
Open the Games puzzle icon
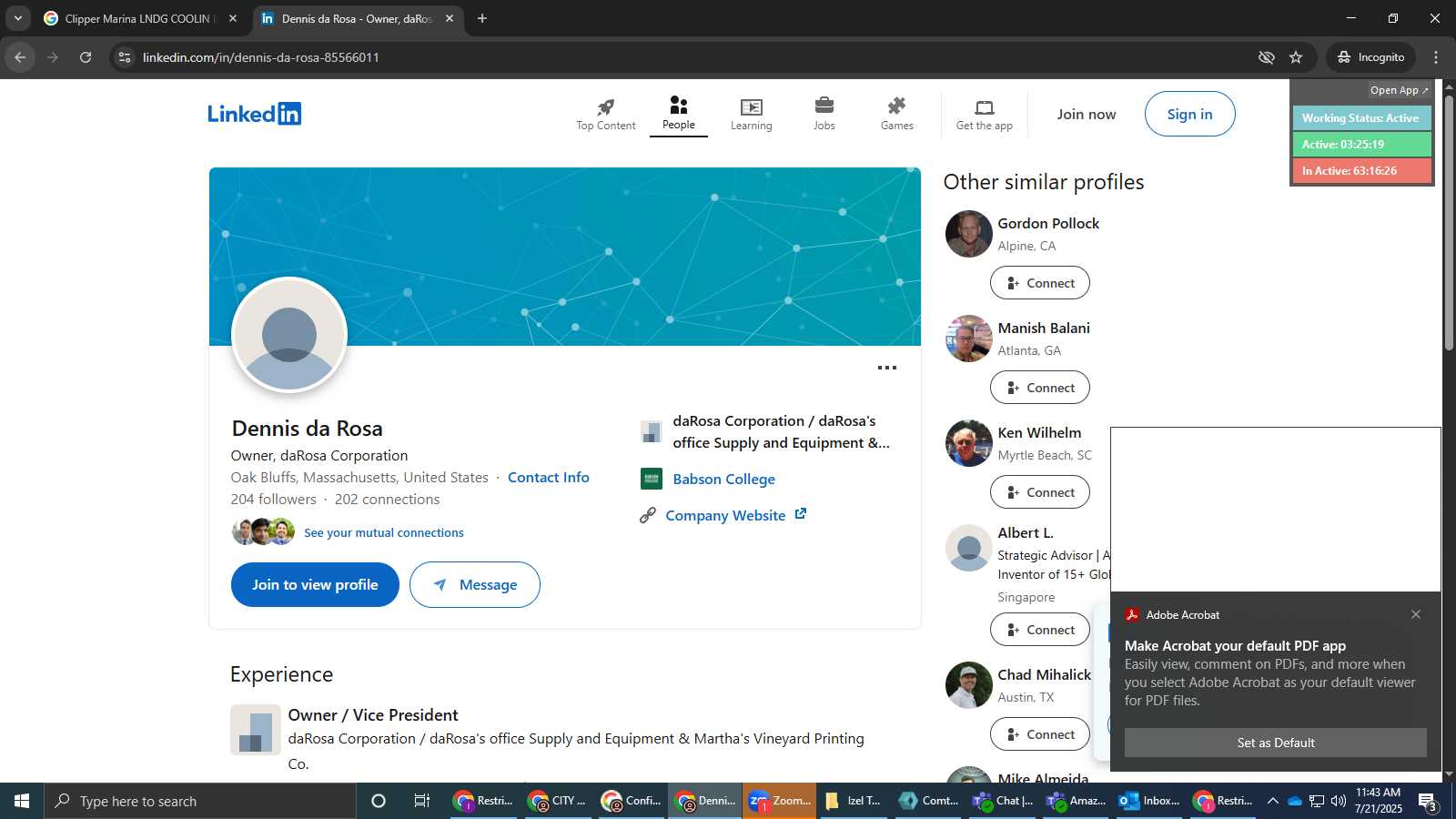897,106
